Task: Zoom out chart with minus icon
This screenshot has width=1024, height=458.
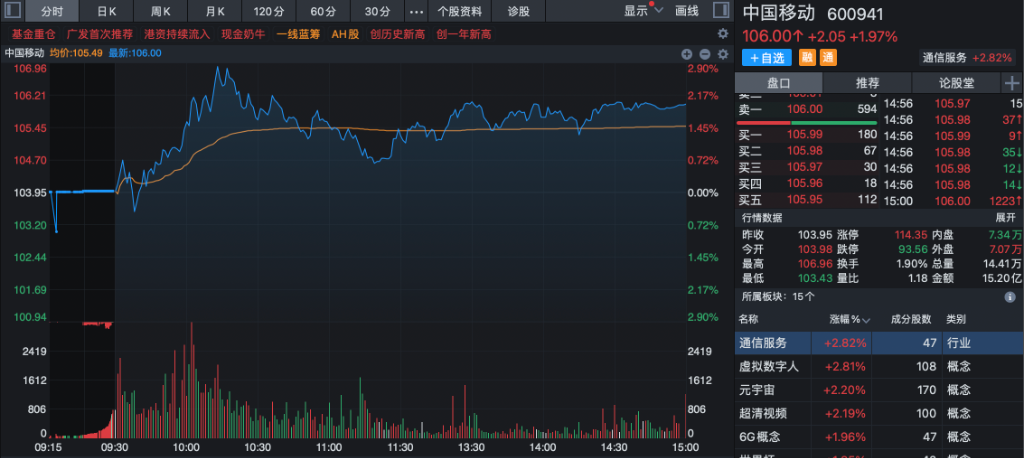Action: click(x=705, y=54)
